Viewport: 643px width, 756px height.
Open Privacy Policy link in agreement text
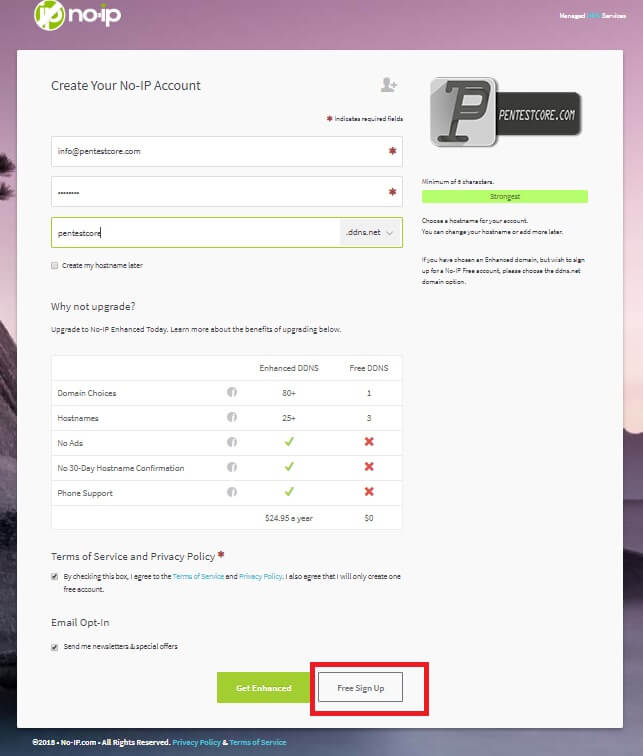point(261,576)
